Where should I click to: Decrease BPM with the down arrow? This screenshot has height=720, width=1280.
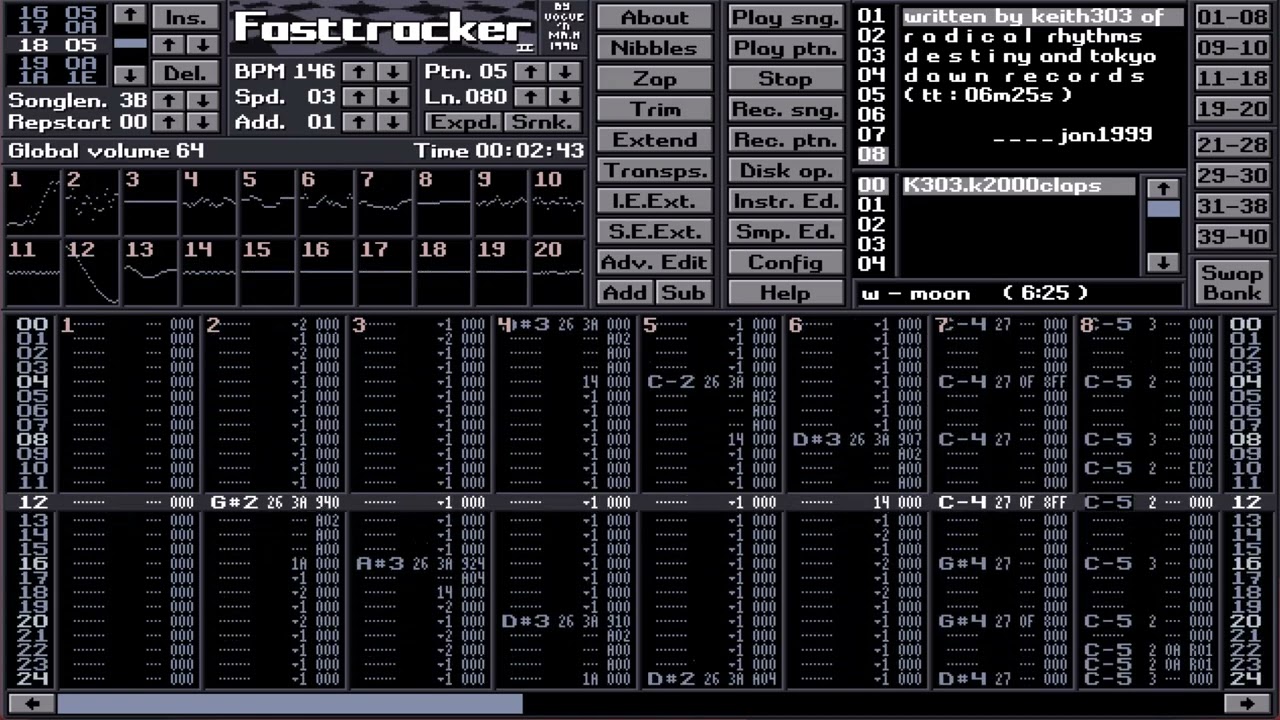tap(394, 72)
